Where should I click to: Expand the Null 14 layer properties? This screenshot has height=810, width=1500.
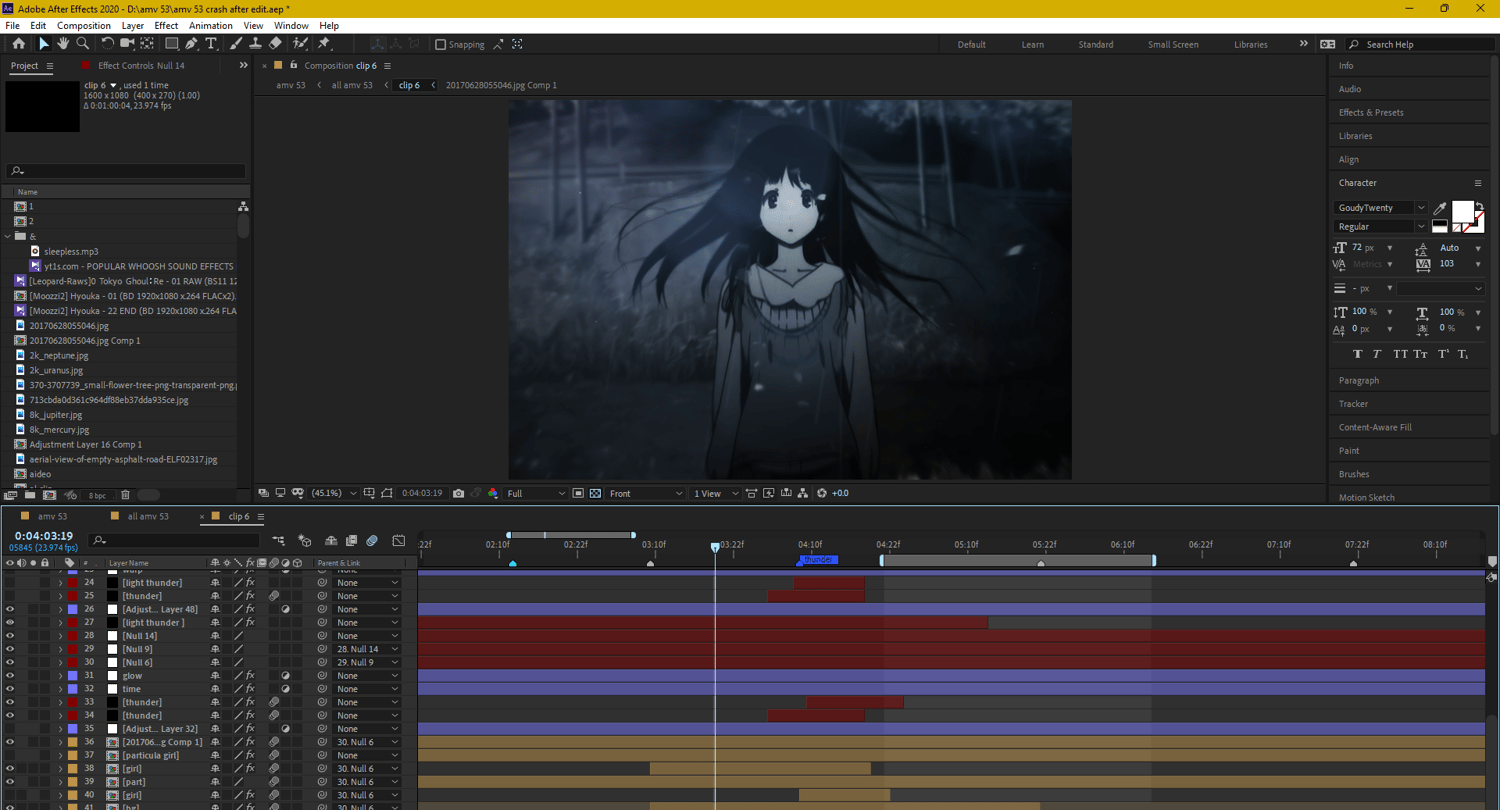(60, 636)
